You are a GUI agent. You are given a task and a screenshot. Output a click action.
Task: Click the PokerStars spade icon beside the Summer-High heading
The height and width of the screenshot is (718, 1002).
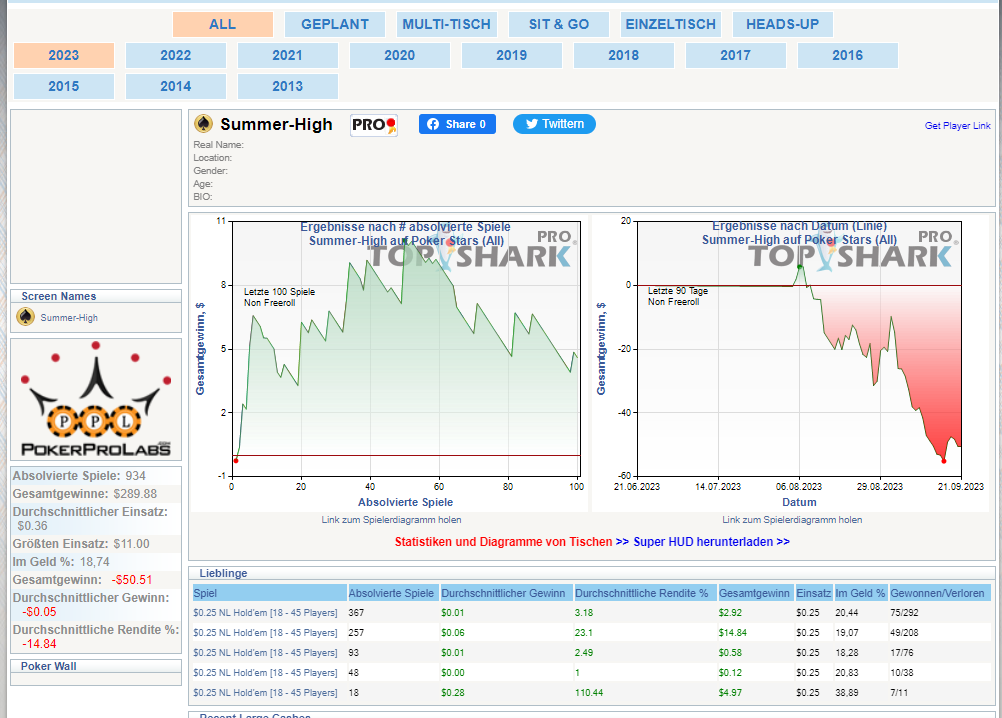203,123
